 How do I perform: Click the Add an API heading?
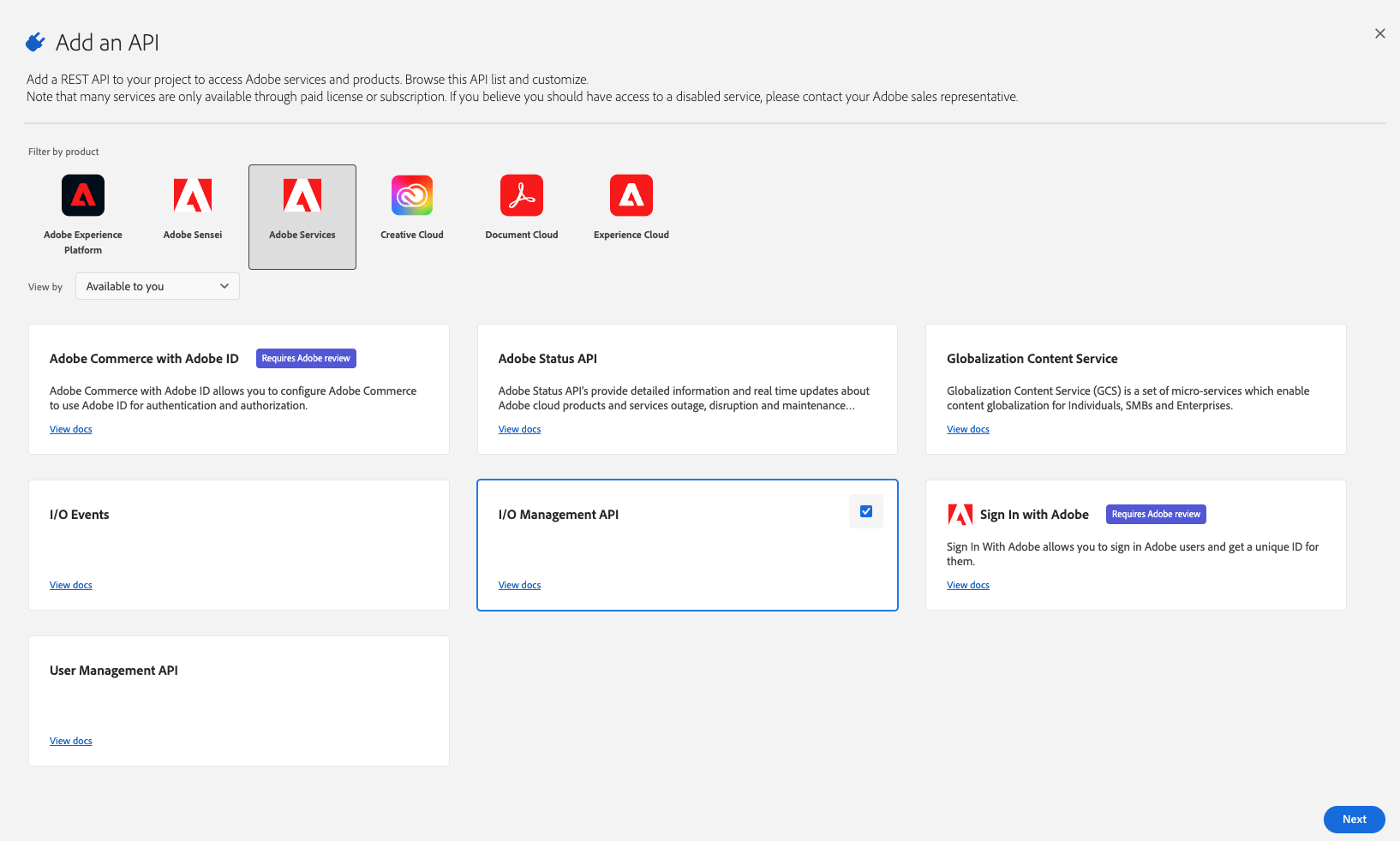click(x=107, y=43)
